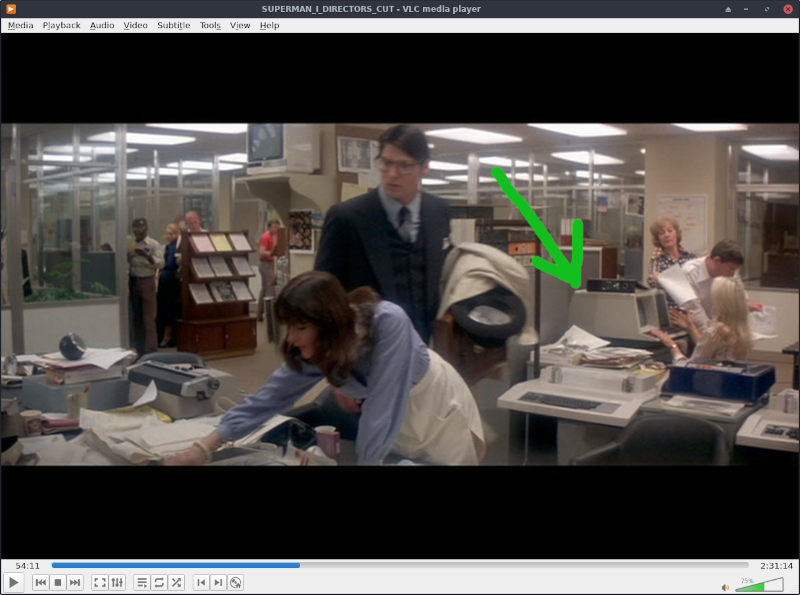
Task: Open the View menu
Action: pyautogui.click(x=240, y=26)
